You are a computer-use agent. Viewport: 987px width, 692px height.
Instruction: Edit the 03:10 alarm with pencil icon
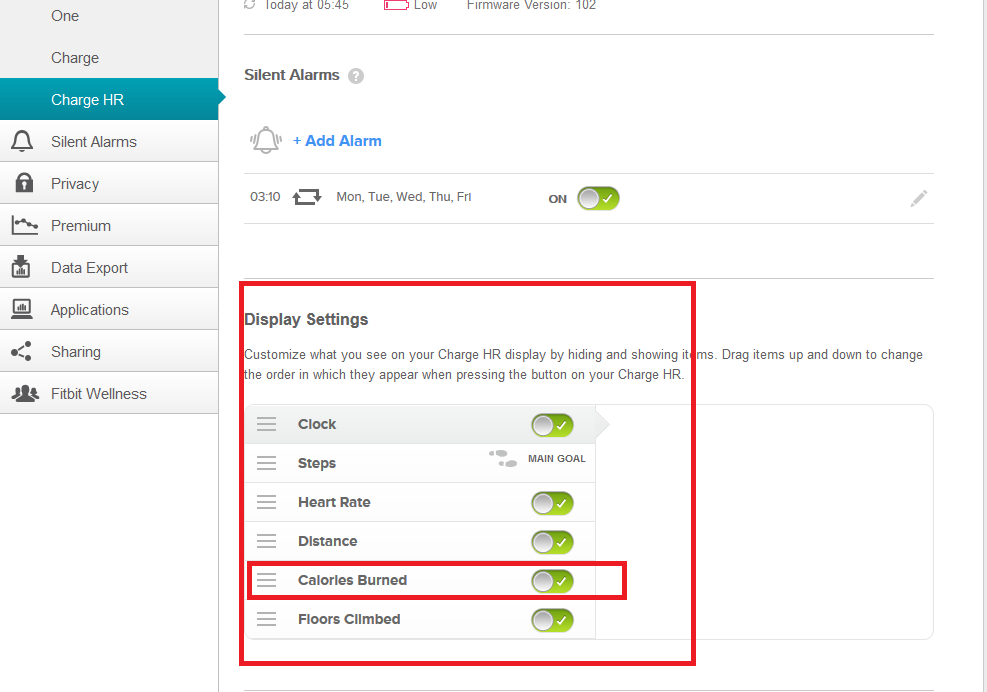pyautogui.click(x=918, y=198)
